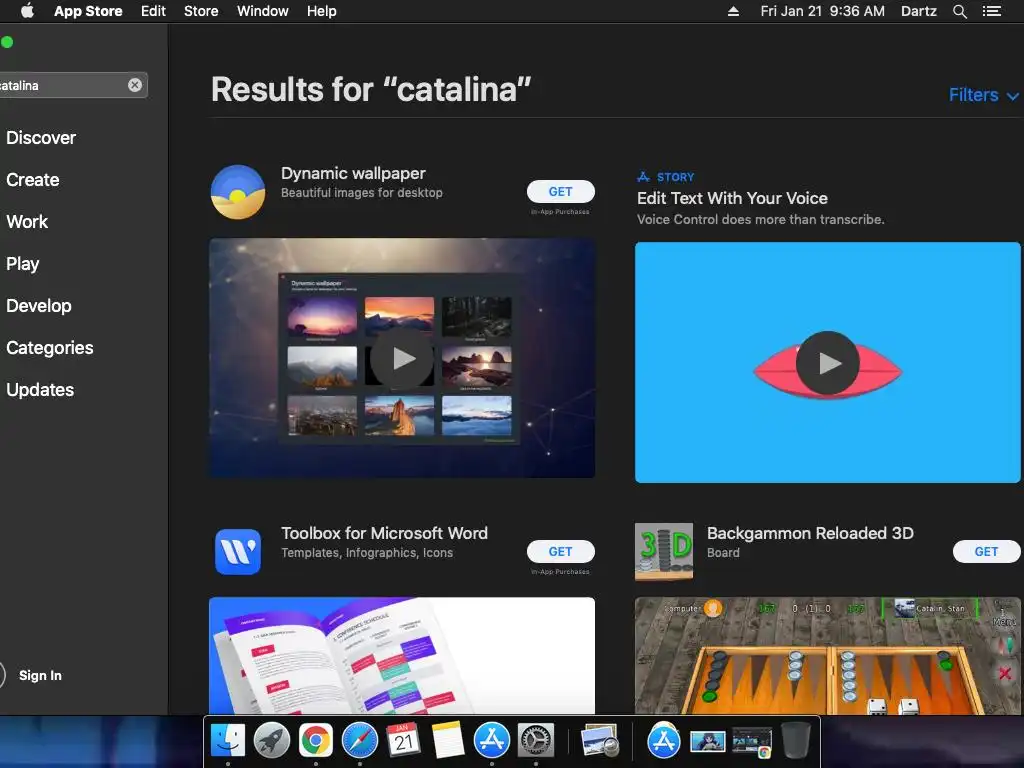This screenshot has height=768, width=1024.
Task: Open the Backgammon Reloaded 3D icon
Action: pos(664,552)
